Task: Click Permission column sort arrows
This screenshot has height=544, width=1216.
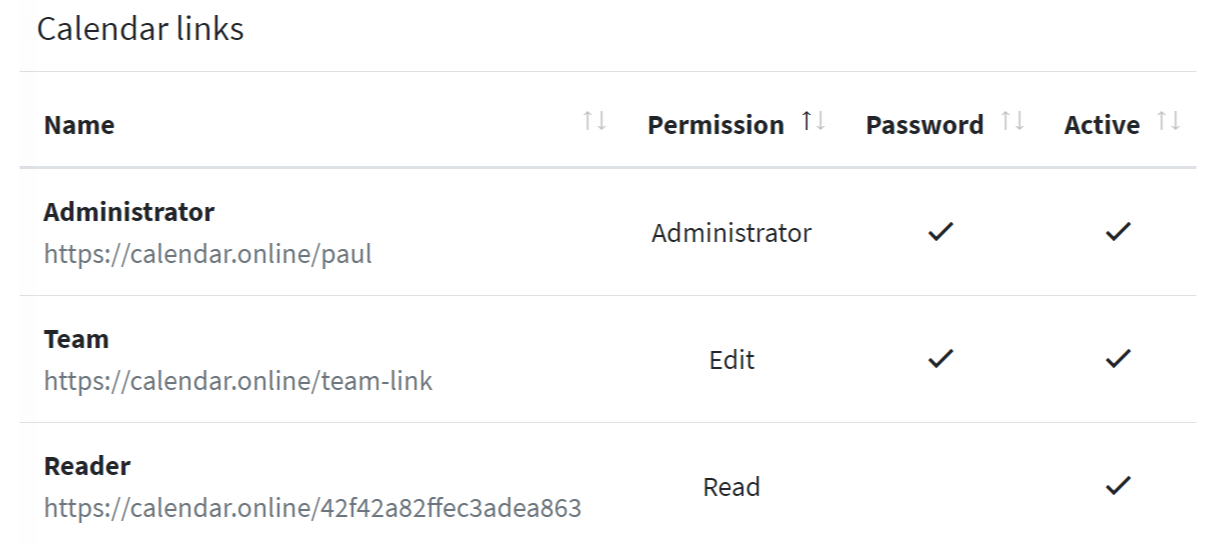Action: pos(813,122)
